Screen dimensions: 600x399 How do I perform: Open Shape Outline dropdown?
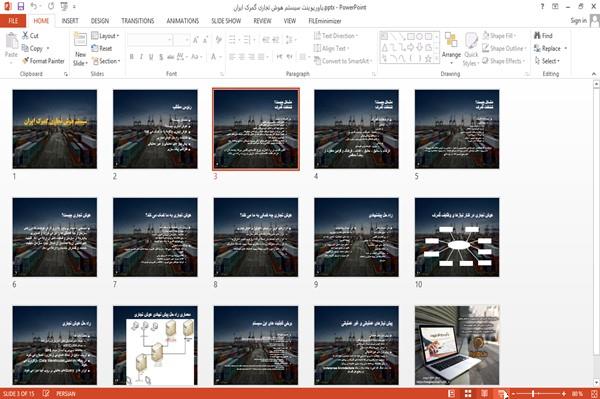pyautogui.click(x=504, y=48)
